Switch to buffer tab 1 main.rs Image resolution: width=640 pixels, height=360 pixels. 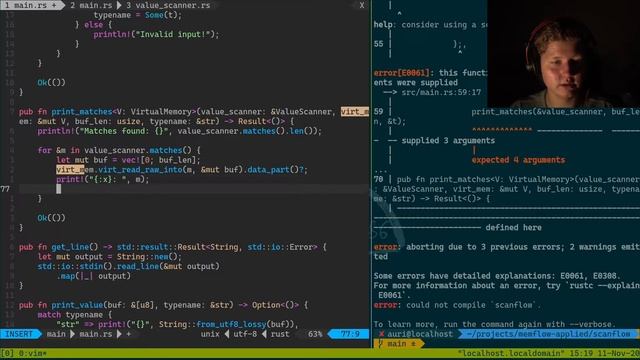pyautogui.click(x=31, y=5)
